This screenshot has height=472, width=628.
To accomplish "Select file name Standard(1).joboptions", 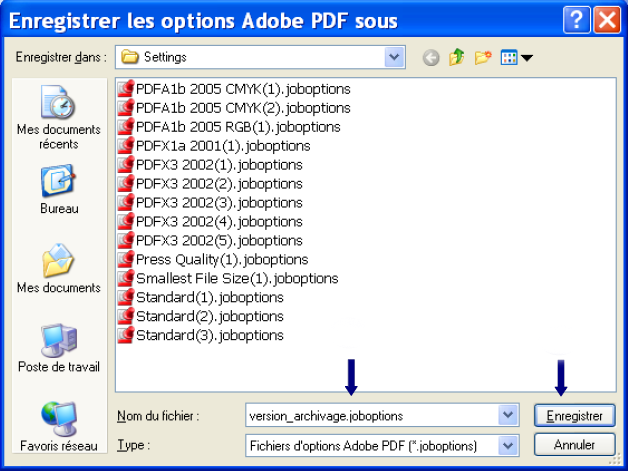I will click(210, 297).
